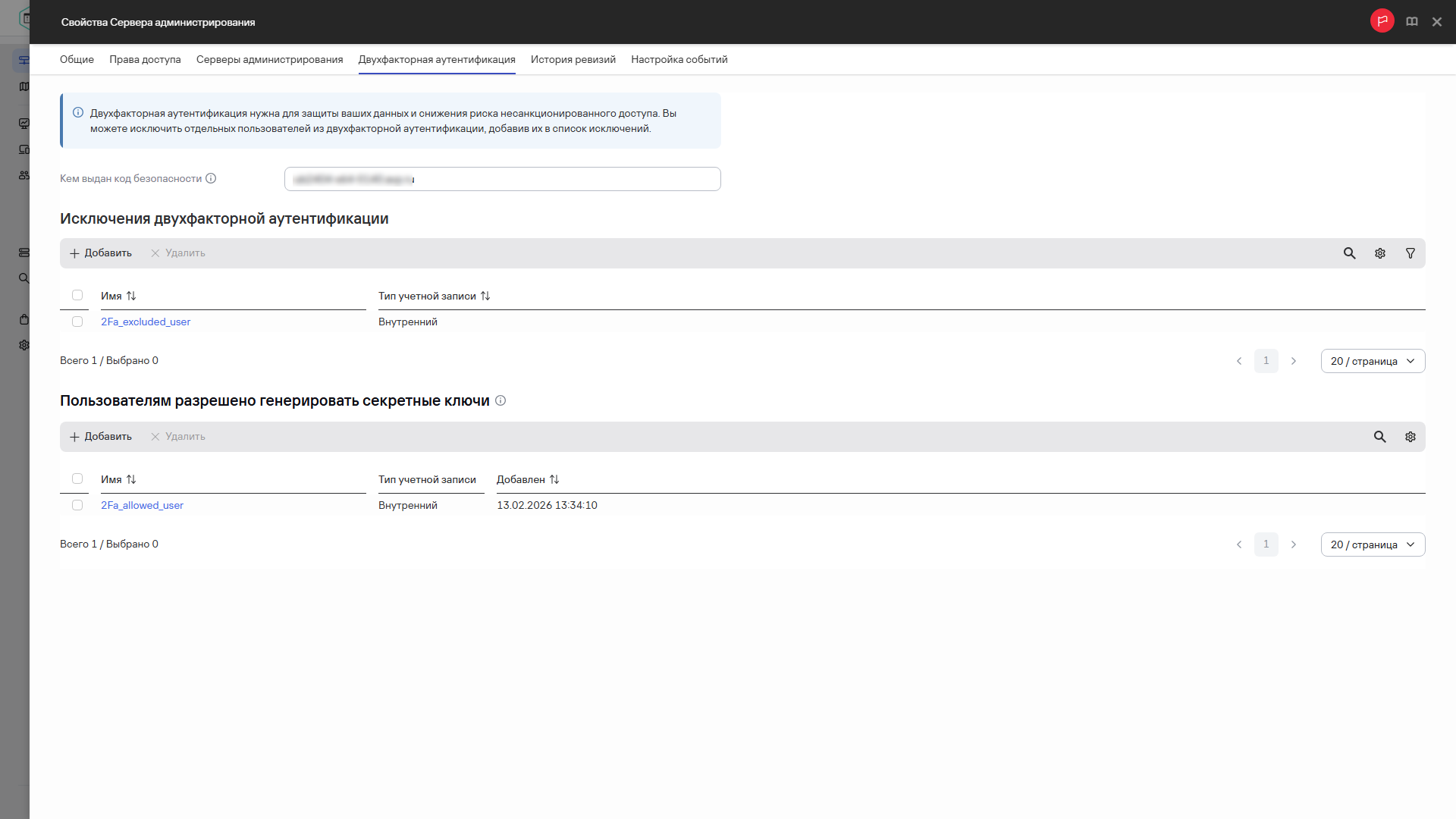The width and height of the screenshot is (1456, 819).
Task: Open the 2Fa_allowed_user link
Action: [142, 505]
